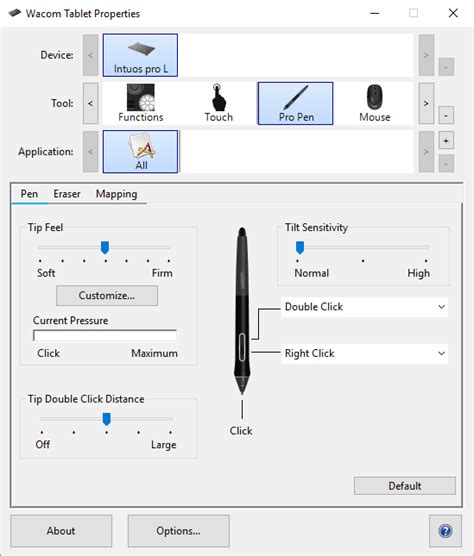The image size is (474, 556).
Task: Click the High label under Tilt Sensitivity
Action: click(x=418, y=273)
